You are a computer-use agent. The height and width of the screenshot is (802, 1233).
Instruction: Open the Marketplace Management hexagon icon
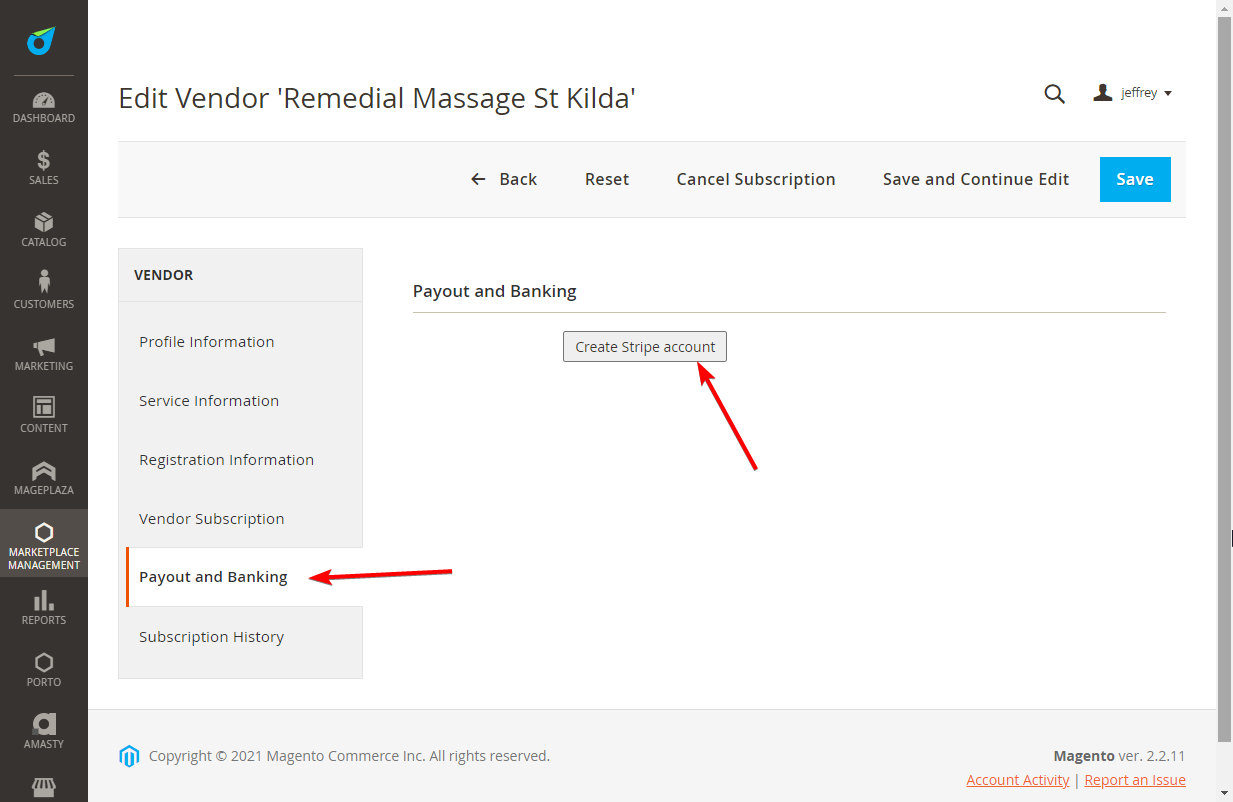44,532
